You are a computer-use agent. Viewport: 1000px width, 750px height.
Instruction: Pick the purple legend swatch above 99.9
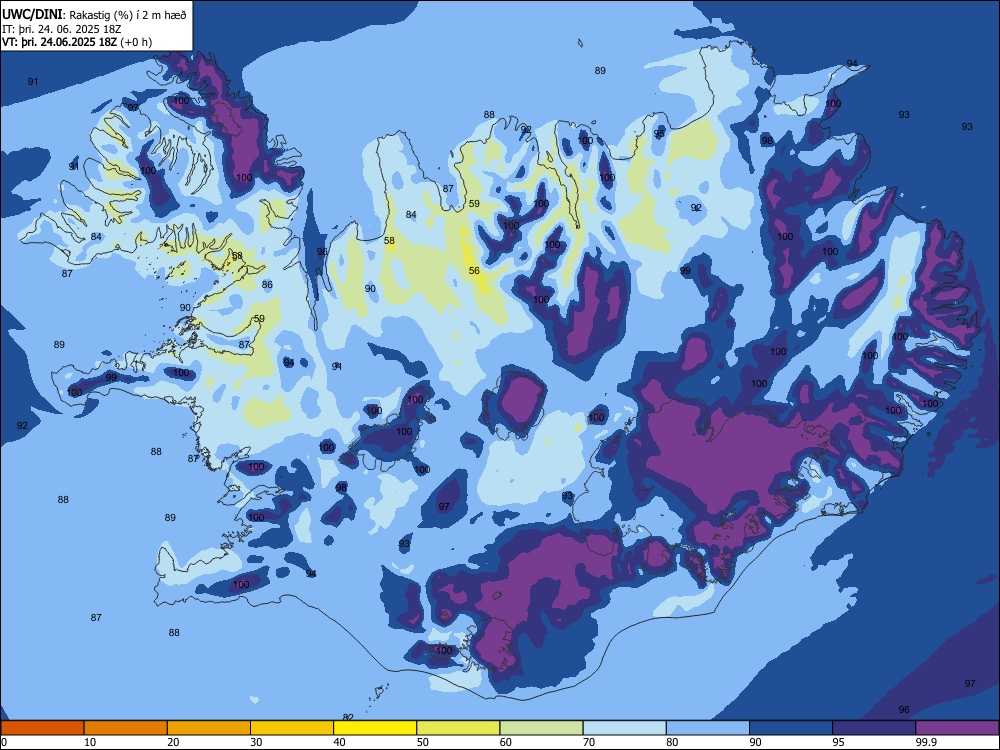(x=957, y=728)
